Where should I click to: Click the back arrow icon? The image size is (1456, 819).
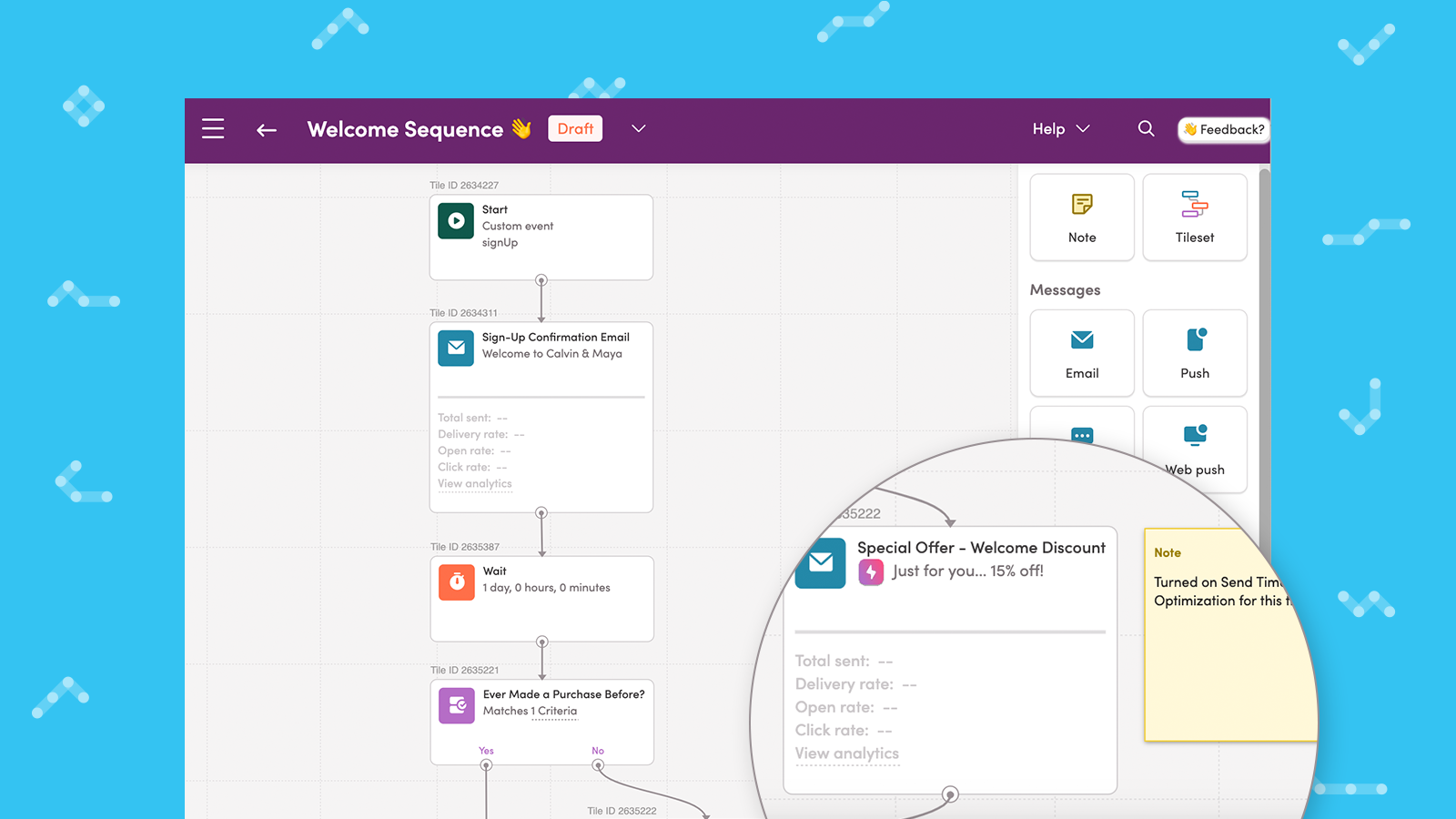point(266,130)
